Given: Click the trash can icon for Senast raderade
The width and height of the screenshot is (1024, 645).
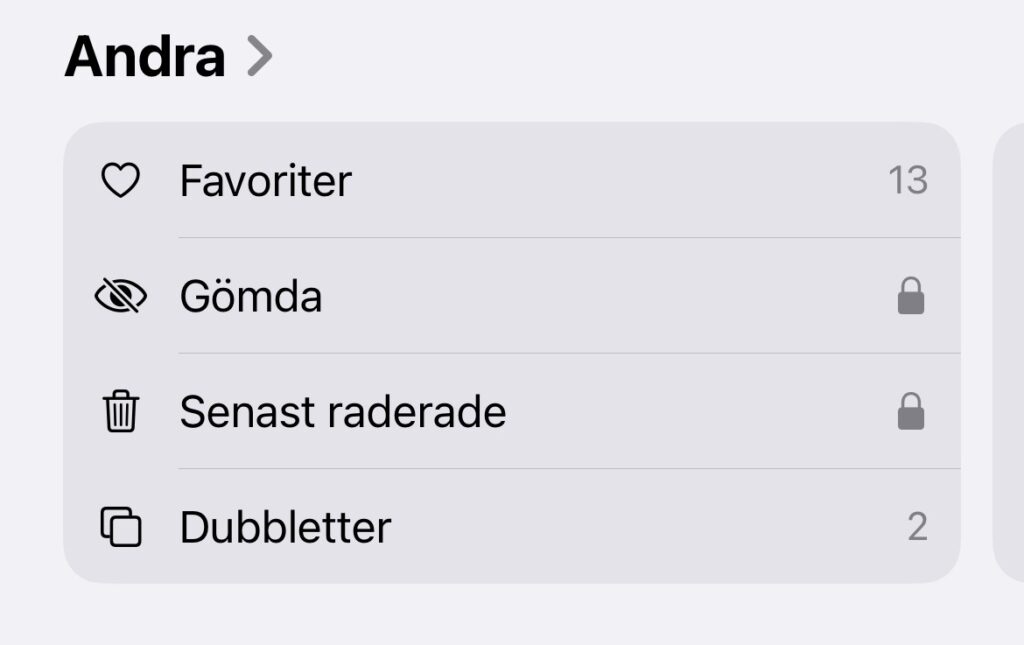Looking at the screenshot, I should 121,412.
